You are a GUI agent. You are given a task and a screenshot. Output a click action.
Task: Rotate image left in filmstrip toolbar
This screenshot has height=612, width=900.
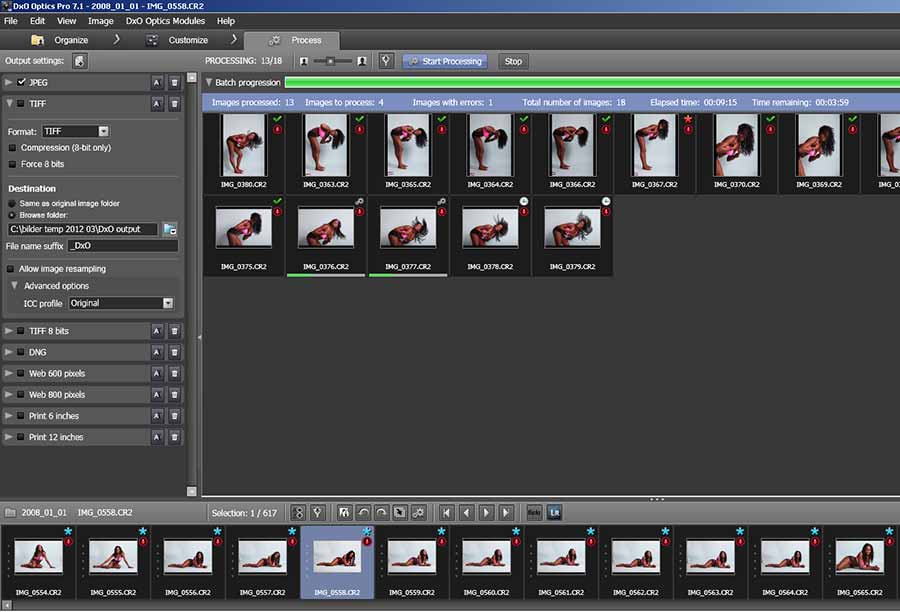tap(363, 512)
